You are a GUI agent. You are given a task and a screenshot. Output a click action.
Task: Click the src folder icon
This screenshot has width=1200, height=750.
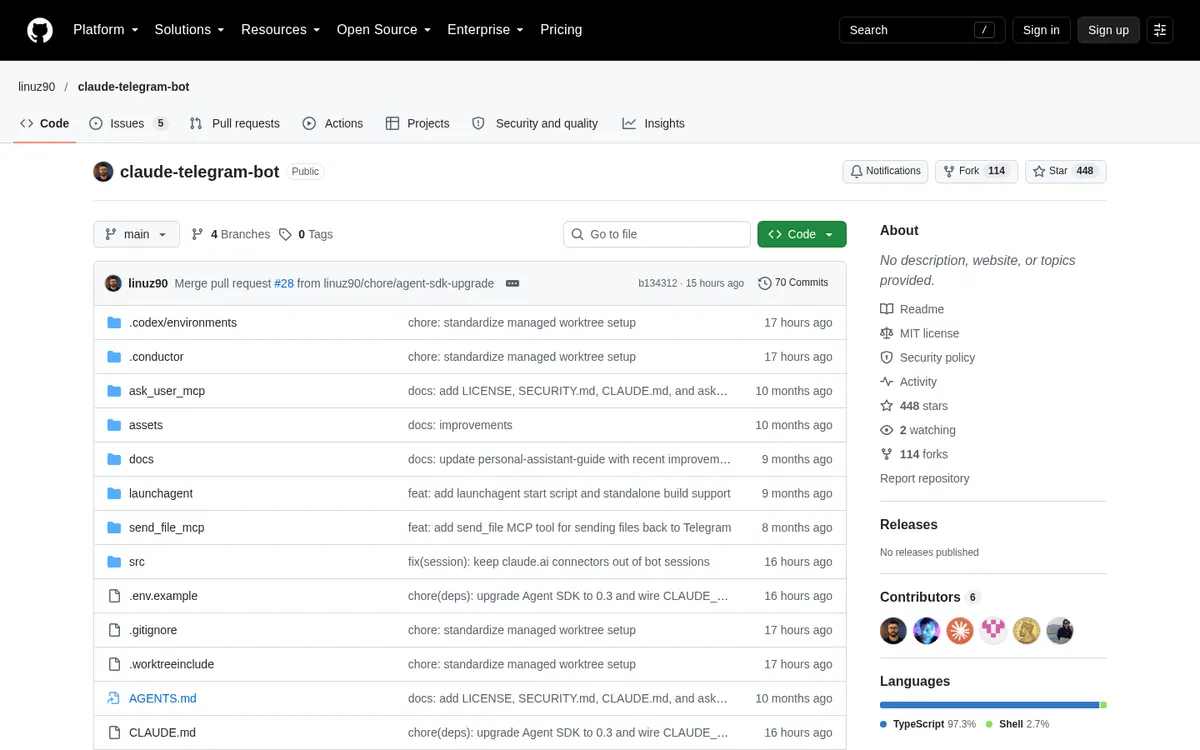pyautogui.click(x=114, y=562)
